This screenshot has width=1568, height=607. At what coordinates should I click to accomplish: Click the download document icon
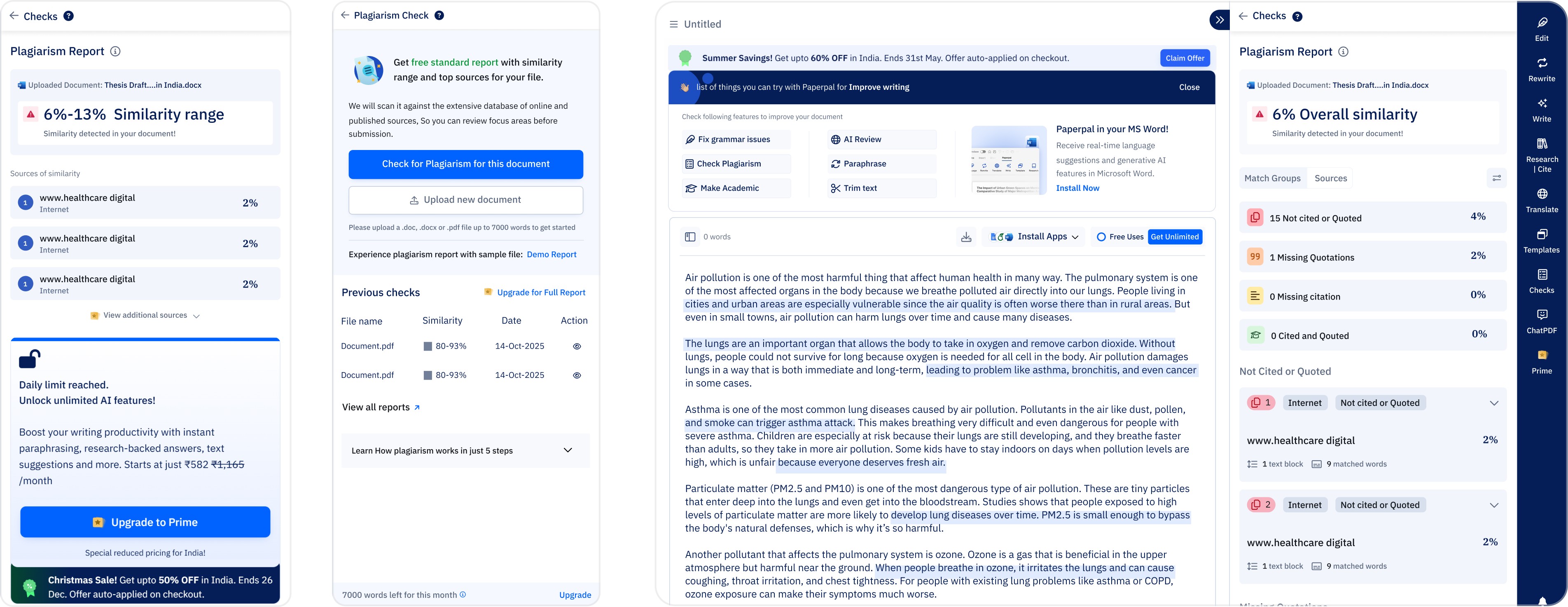point(966,237)
